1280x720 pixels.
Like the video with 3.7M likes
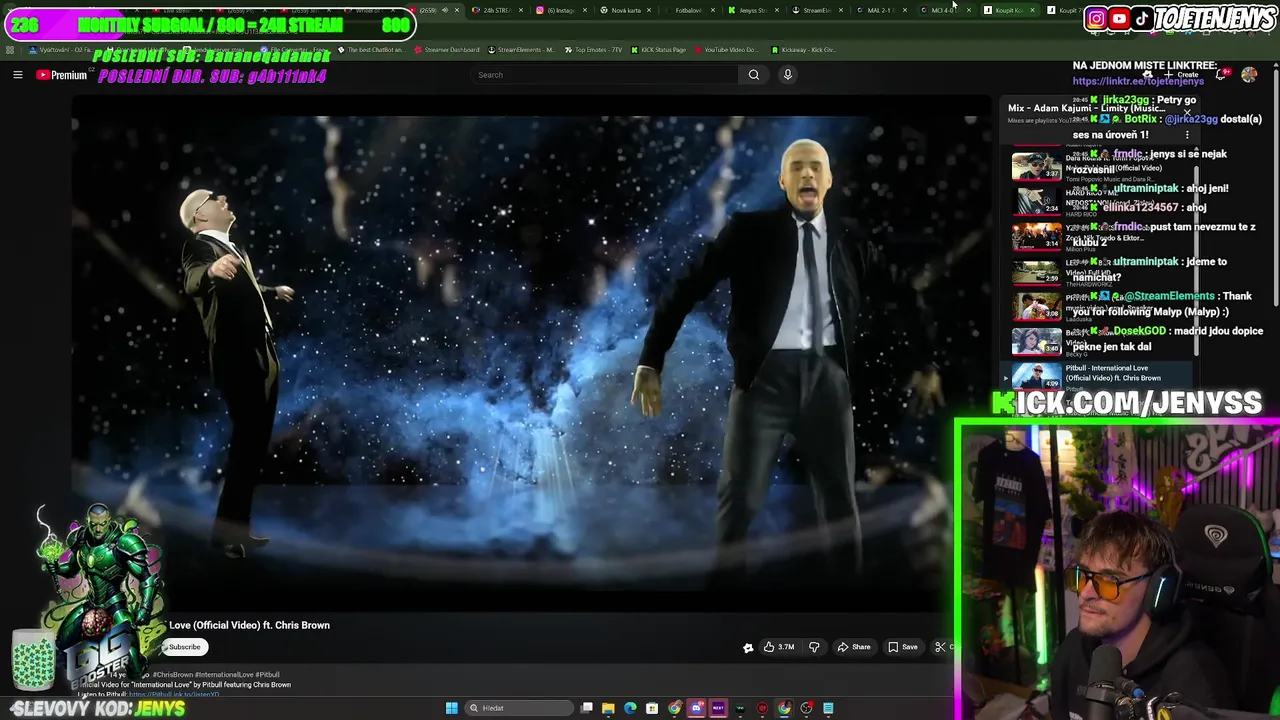pyautogui.click(x=778, y=647)
